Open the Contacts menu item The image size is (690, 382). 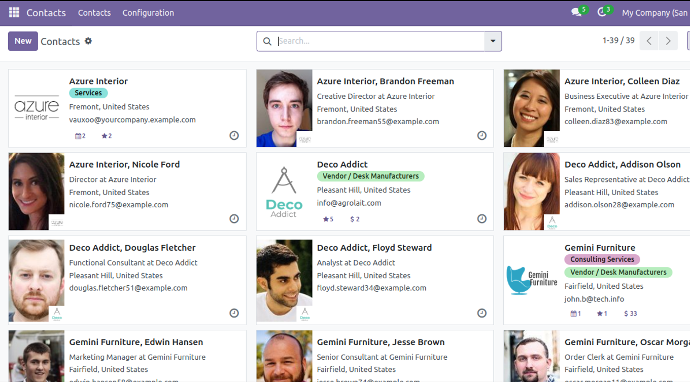coord(94,13)
